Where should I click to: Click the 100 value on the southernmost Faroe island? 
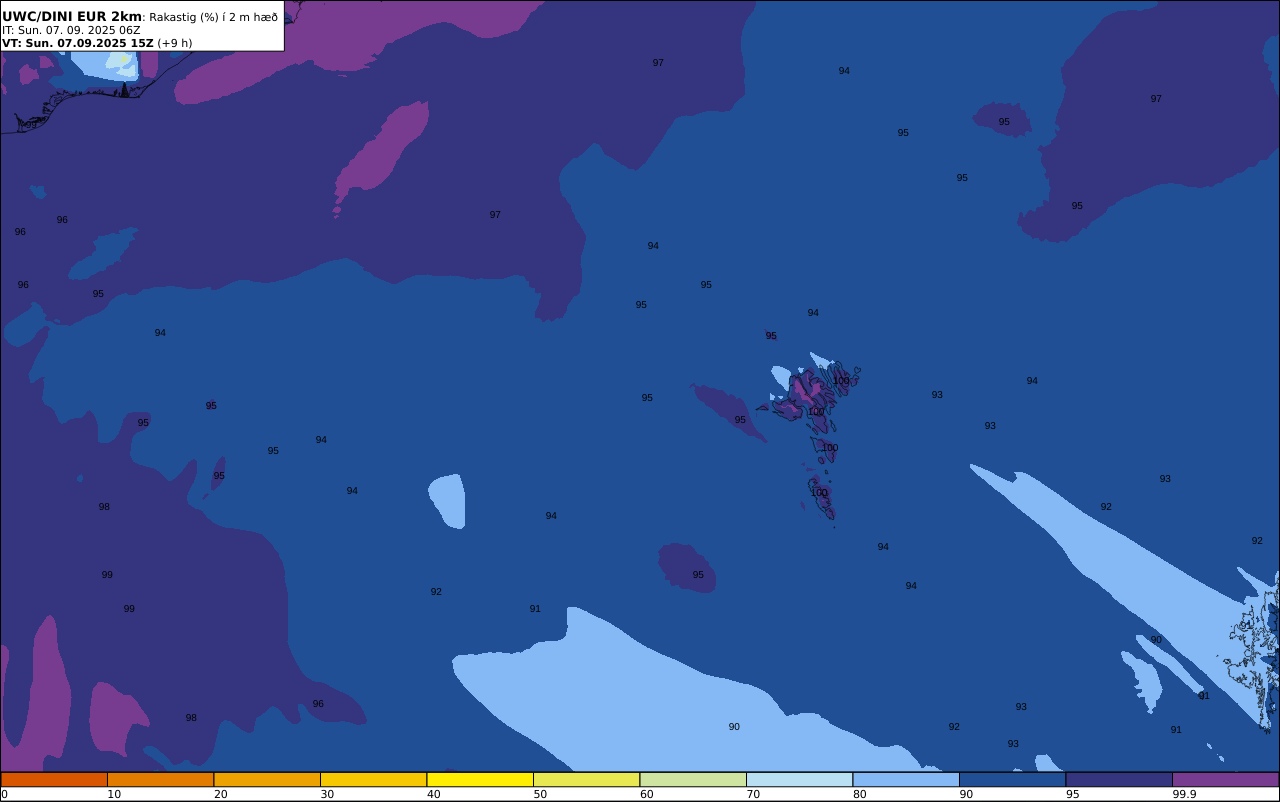pos(819,493)
